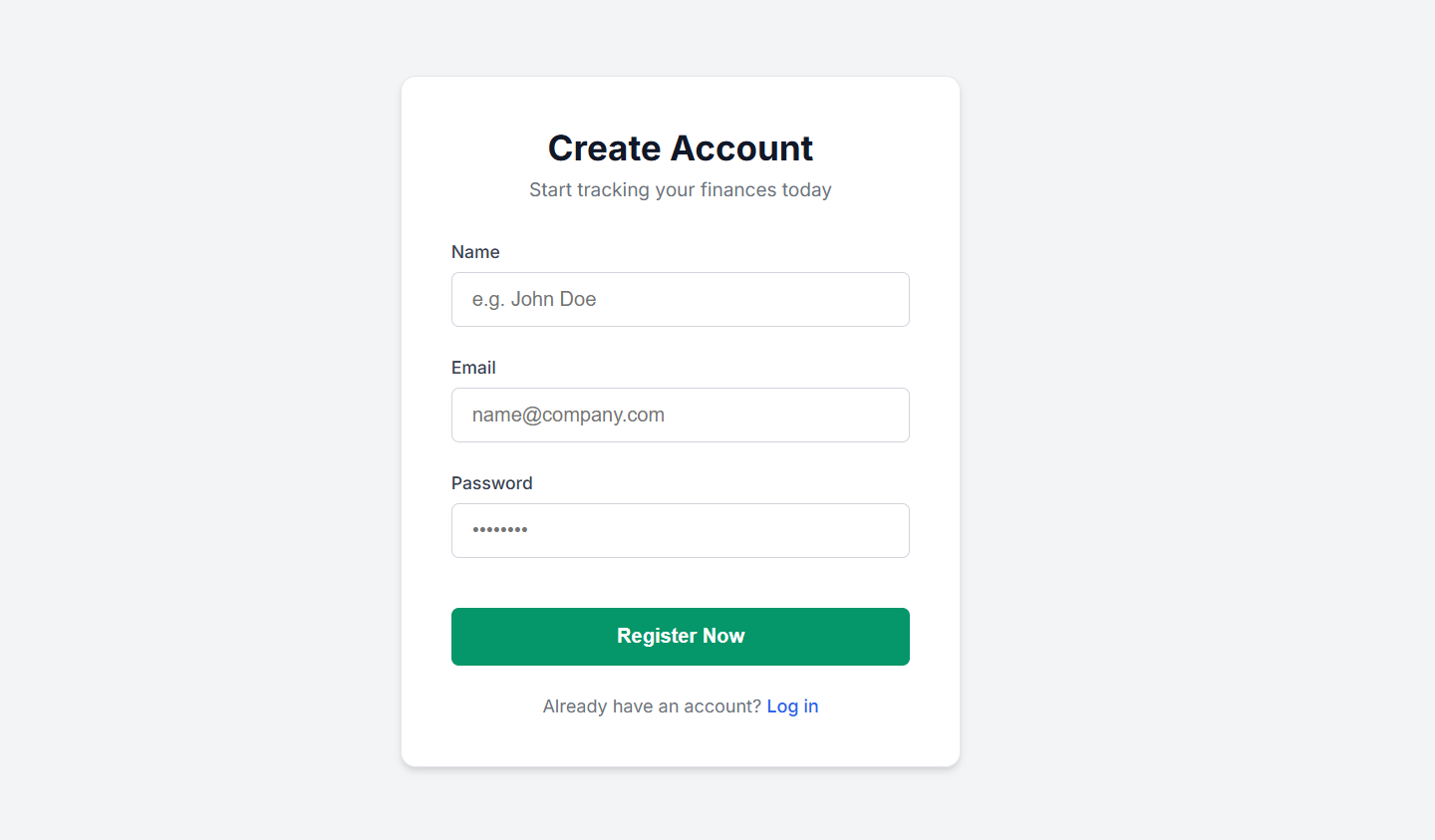Click the name@company.com placeholder text

point(568,415)
